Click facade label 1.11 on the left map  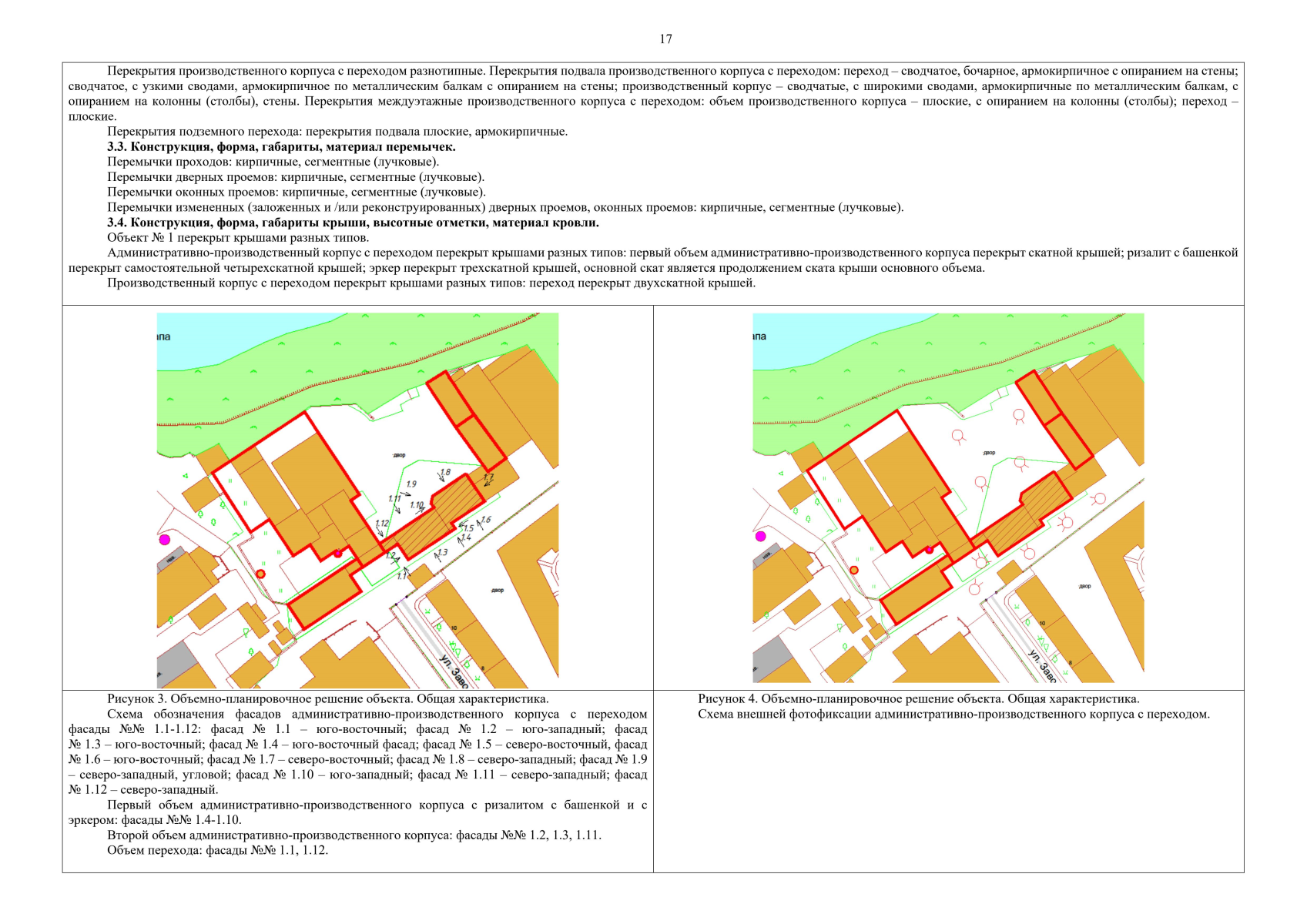(x=394, y=499)
